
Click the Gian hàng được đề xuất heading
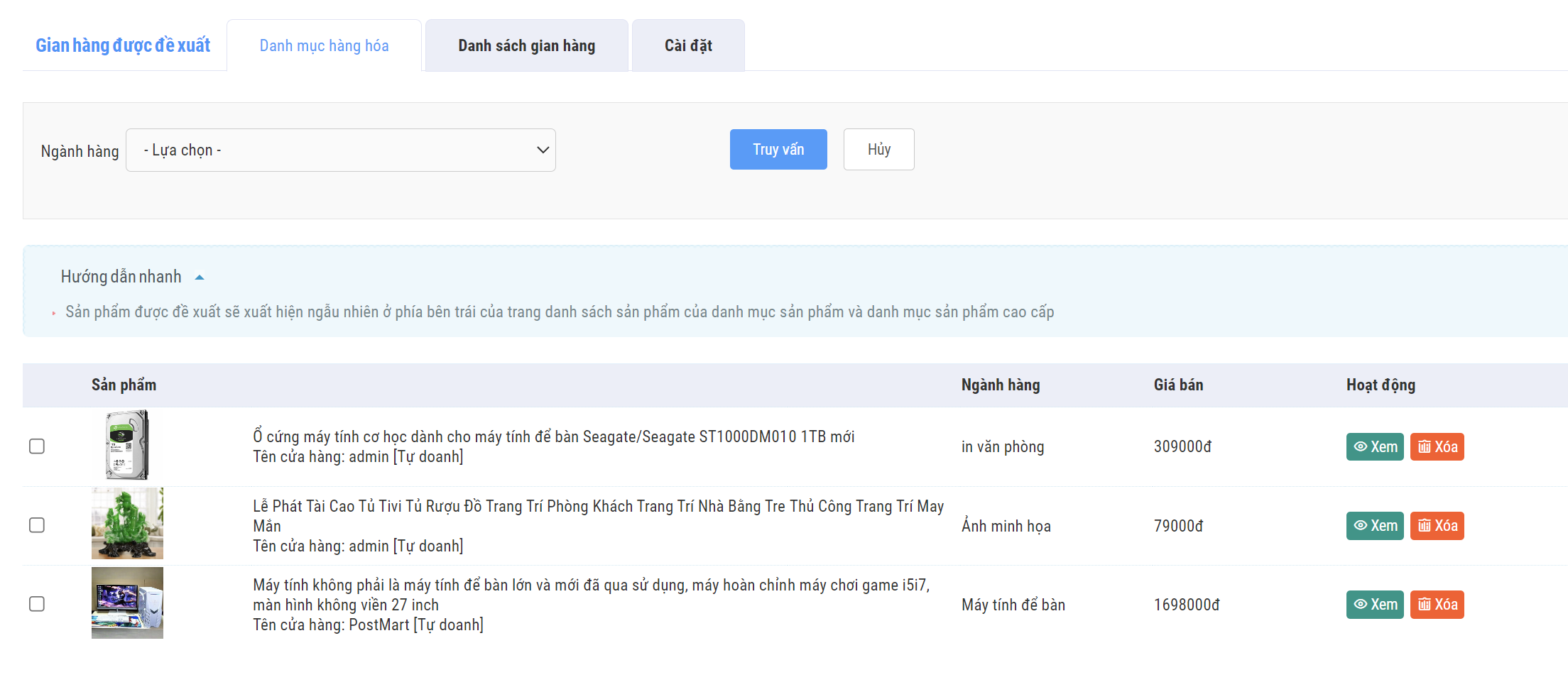pyautogui.click(x=123, y=45)
